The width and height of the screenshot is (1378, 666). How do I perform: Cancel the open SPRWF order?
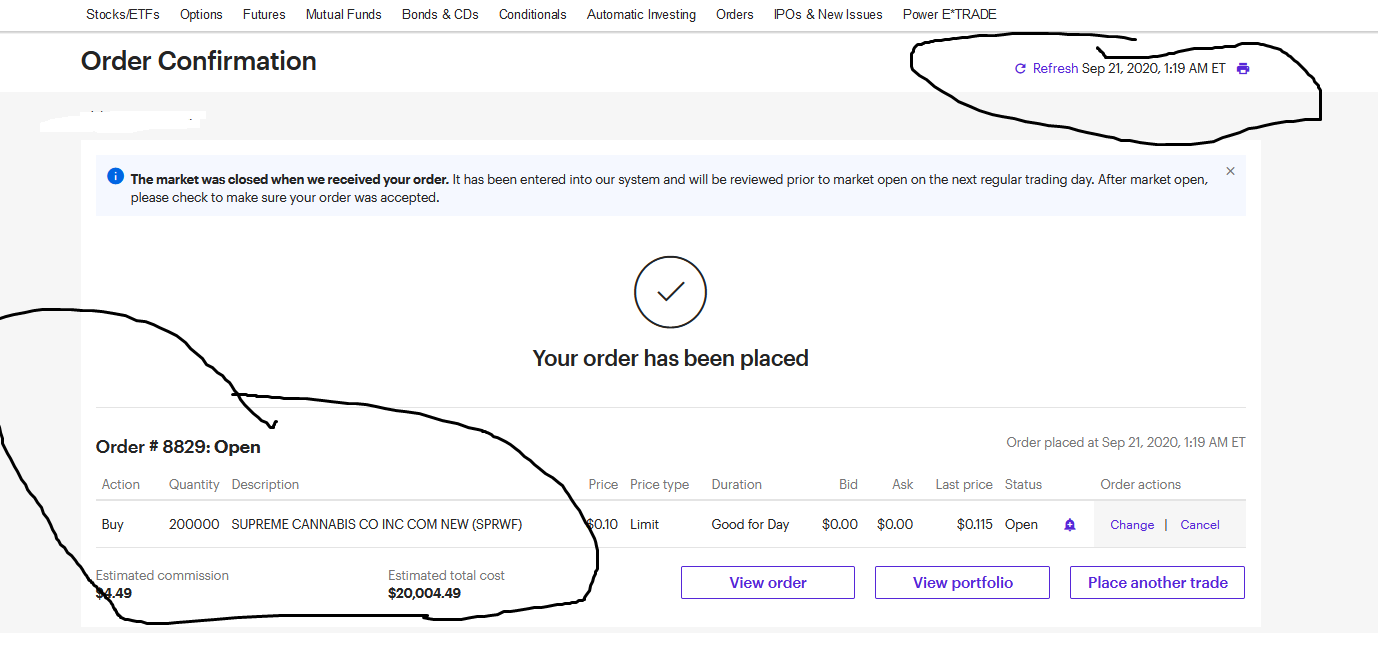[x=1200, y=525]
